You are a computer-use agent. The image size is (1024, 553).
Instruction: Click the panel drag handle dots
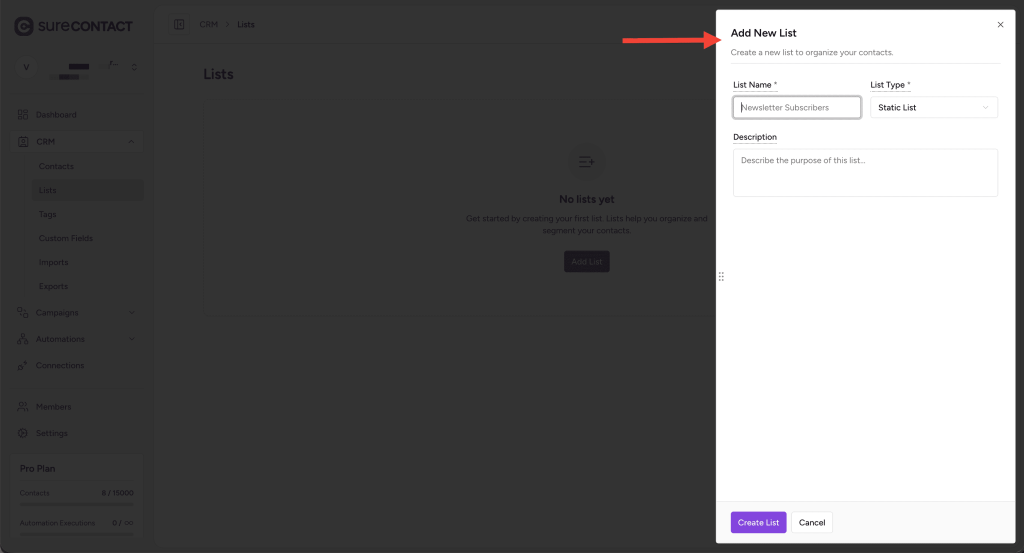click(721, 277)
